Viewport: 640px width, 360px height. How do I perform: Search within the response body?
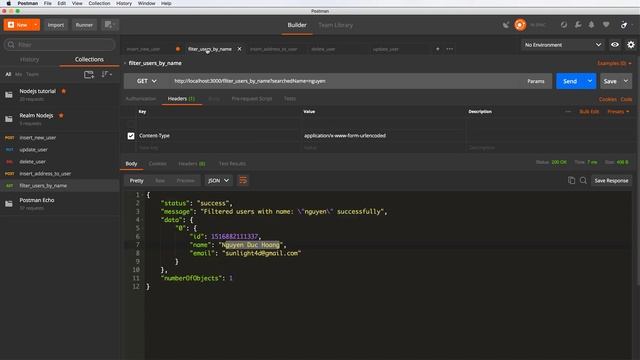[x=583, y=180]
